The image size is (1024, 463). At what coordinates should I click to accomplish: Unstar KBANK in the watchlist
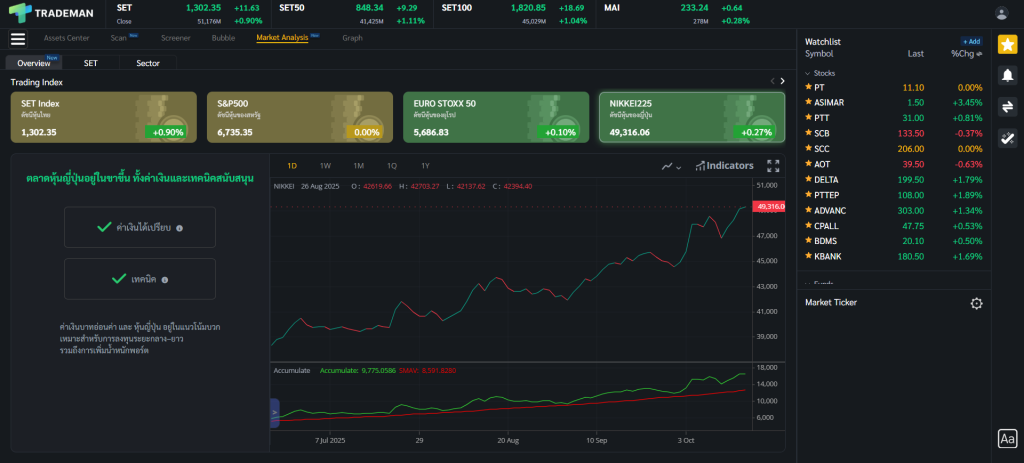808,257
